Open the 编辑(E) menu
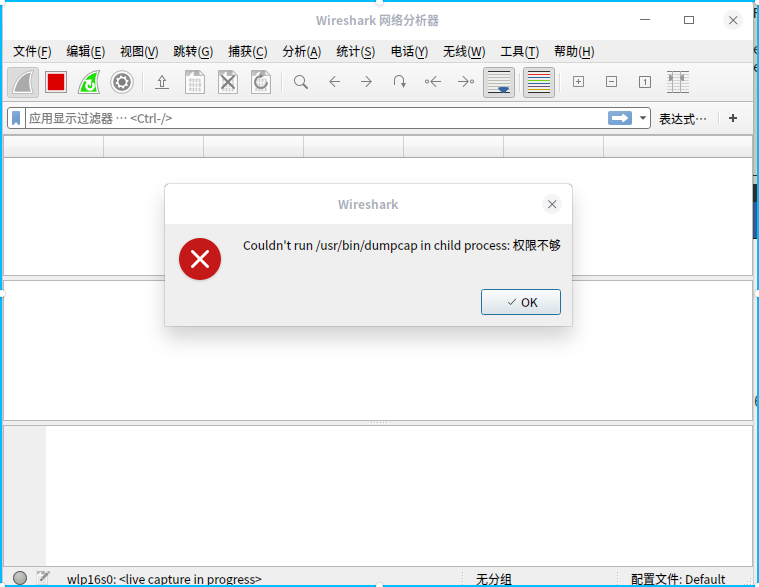 coord(86,51)
